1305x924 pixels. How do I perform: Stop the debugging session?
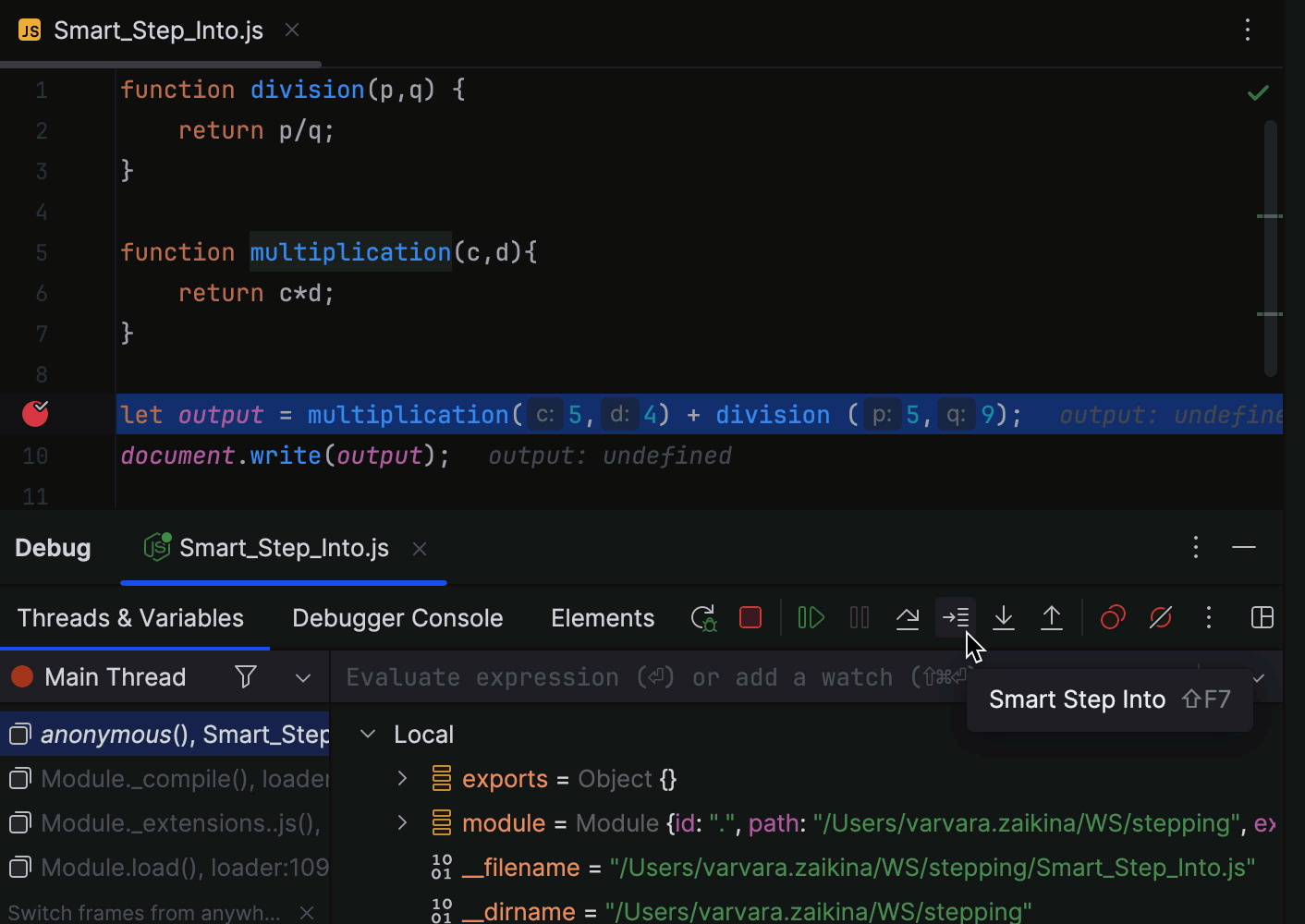tap(750, 618)
